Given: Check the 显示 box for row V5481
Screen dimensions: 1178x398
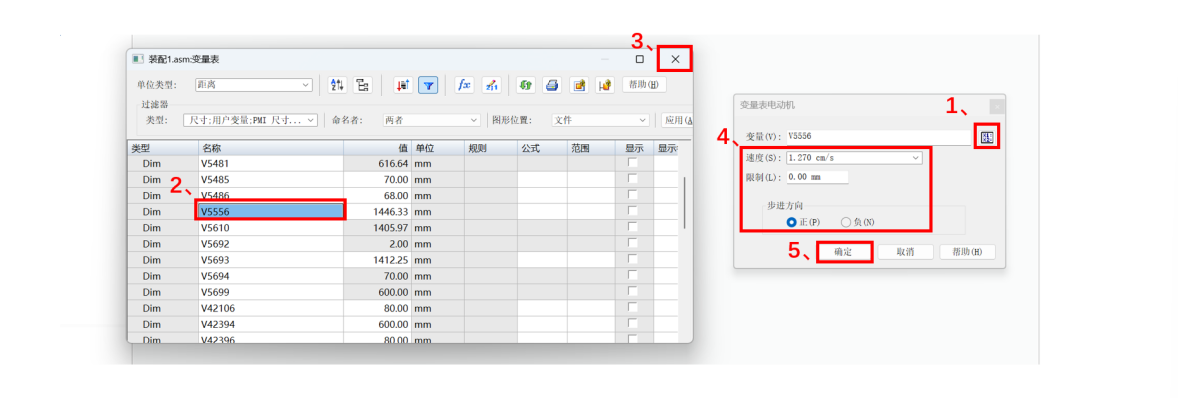Looking at the screenshot, I should [x=633, y=163].
